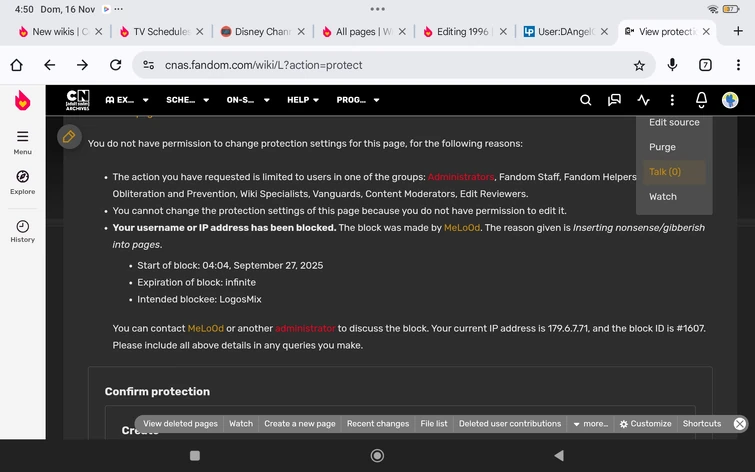Close the View protection tab
The width and height of the screenshot is (755, 472).
click(706, 32)
